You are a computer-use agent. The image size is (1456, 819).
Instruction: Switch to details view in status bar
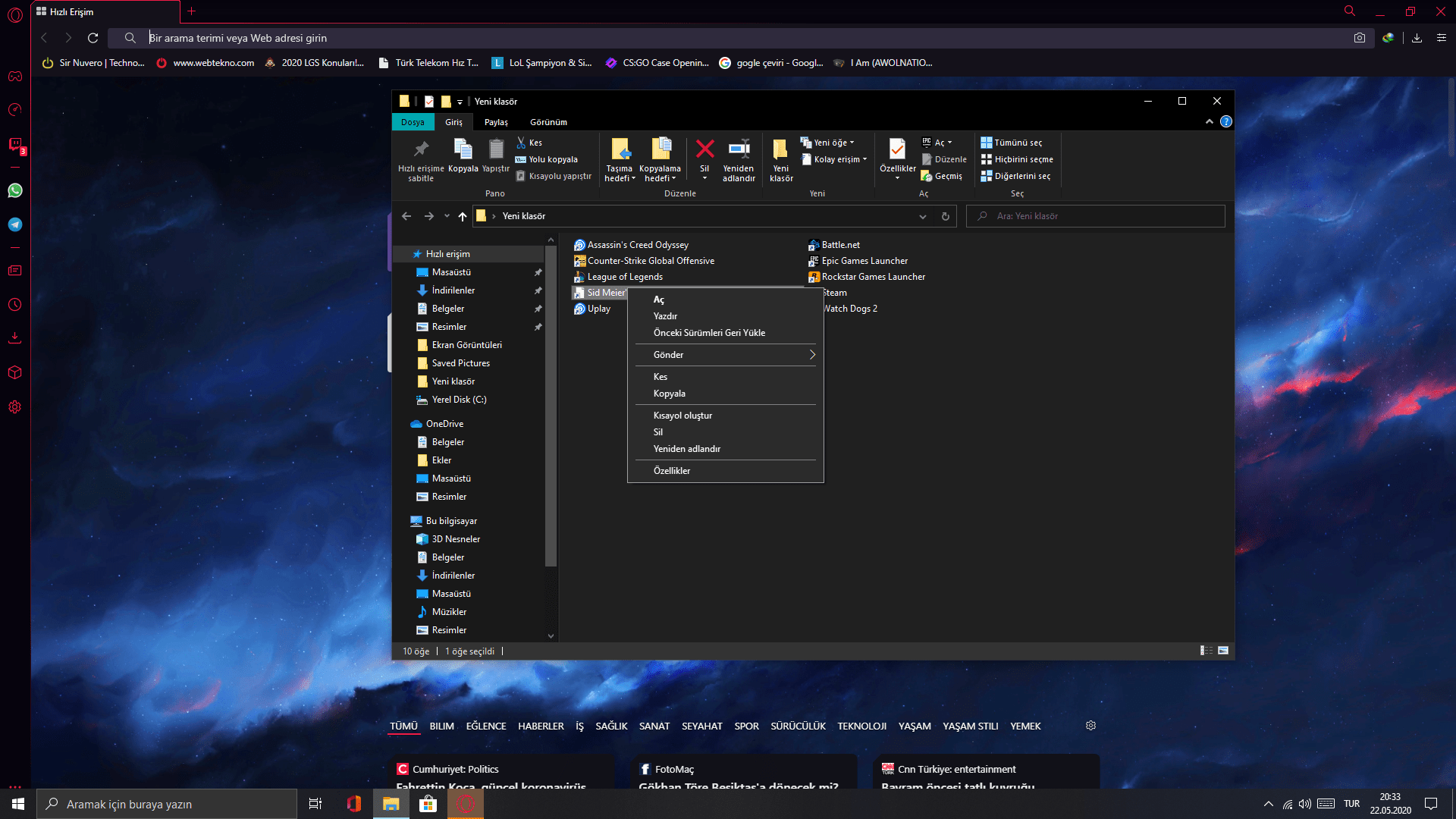click(1206, 651)
